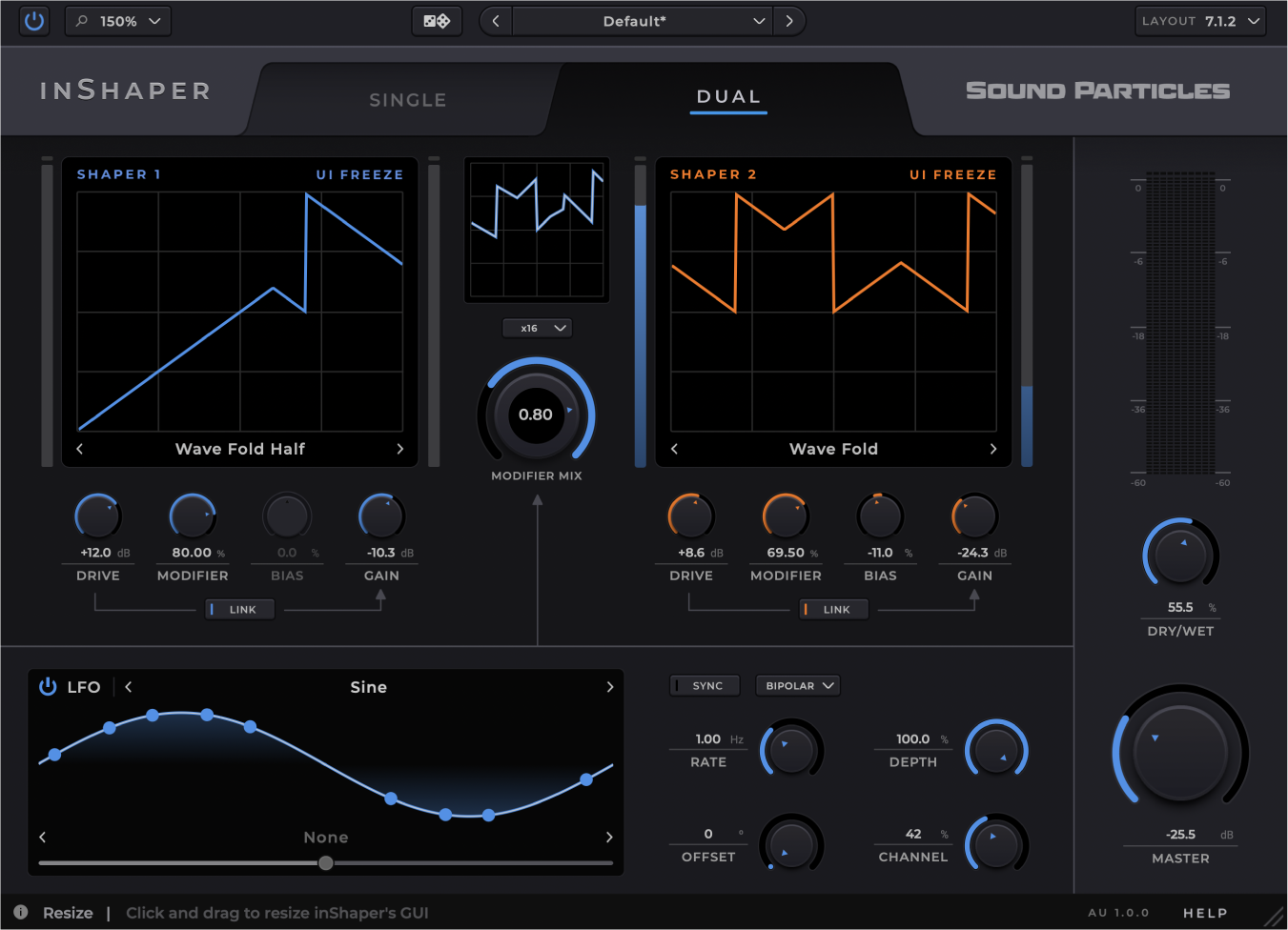Open the Bipolar mode dropdown
The image size is (1288, 930).
798,685
